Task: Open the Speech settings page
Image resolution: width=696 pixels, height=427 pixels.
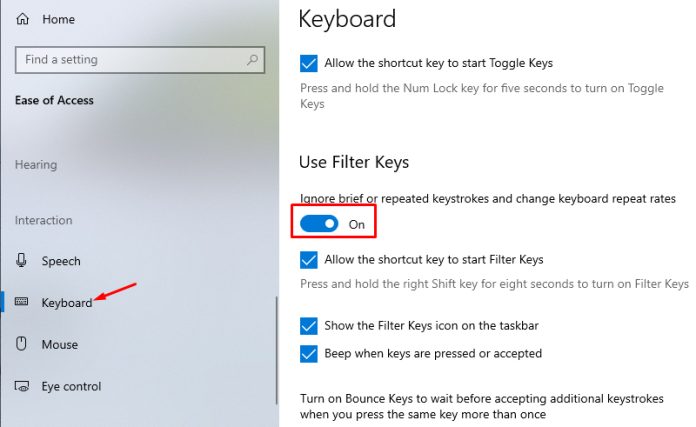Action: pyautogui.click(x=61, y=261)
